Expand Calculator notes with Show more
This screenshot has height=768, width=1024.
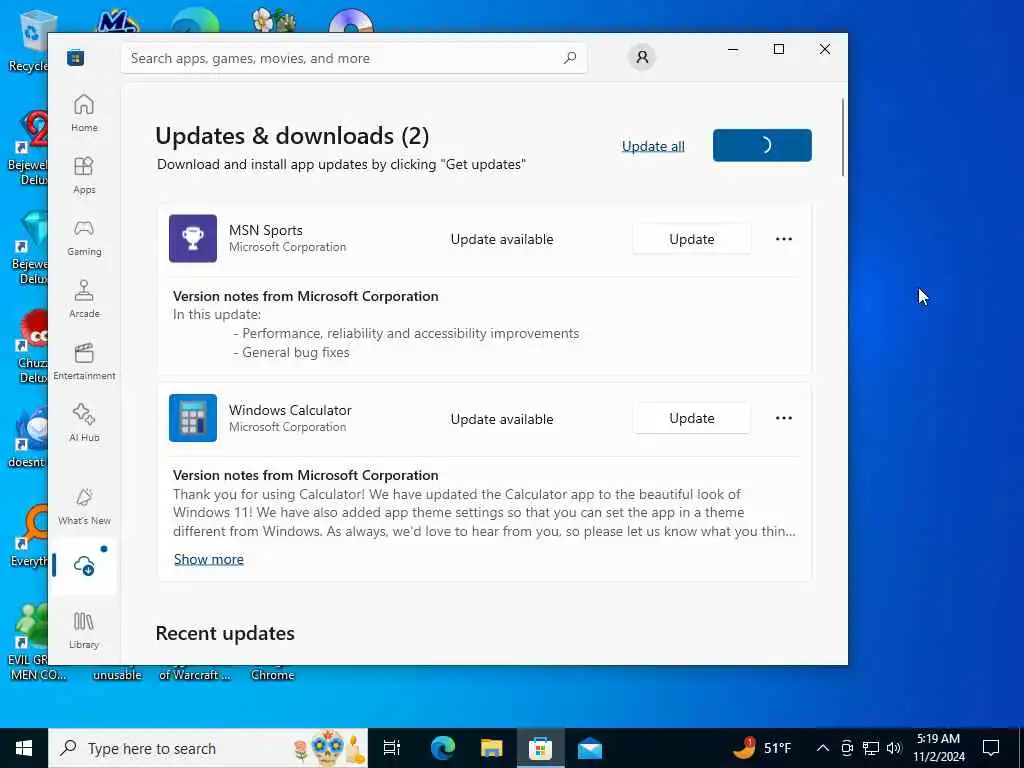point(208,559)
